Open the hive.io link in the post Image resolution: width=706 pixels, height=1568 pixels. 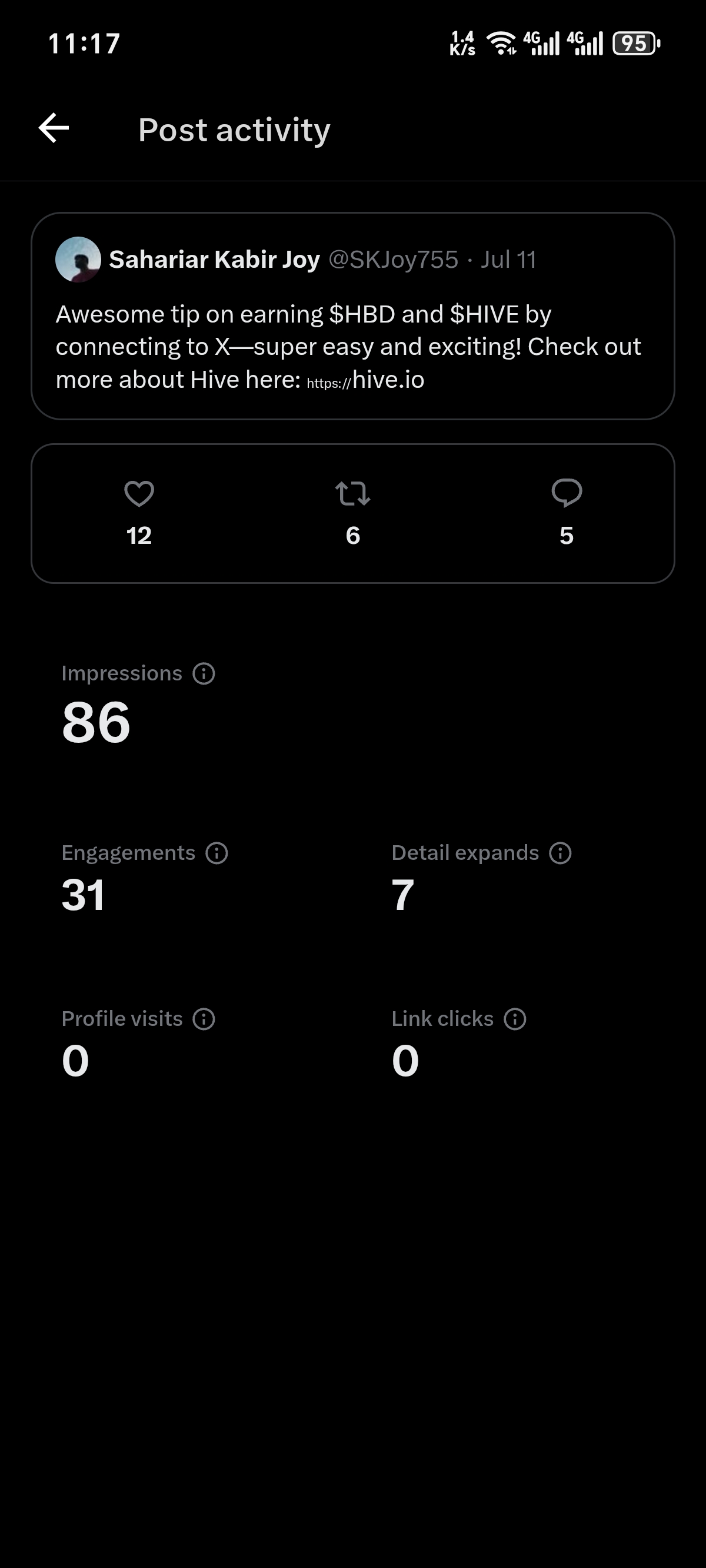coord(365,380)
